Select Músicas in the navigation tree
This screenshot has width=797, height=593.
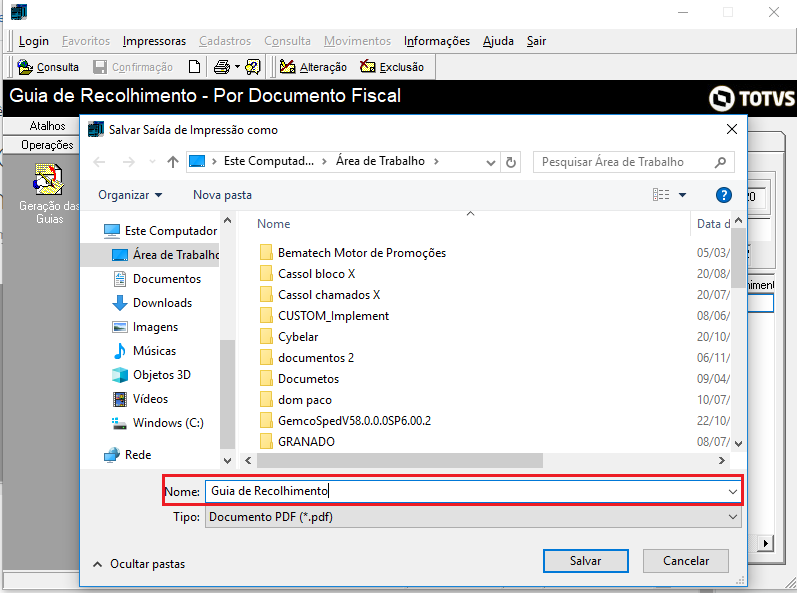click(x=144, y=351)
